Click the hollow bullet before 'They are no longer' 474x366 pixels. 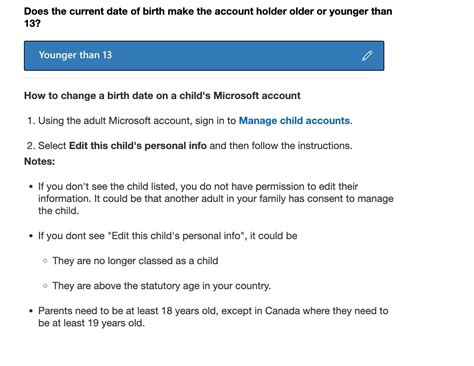pos(45,261)
